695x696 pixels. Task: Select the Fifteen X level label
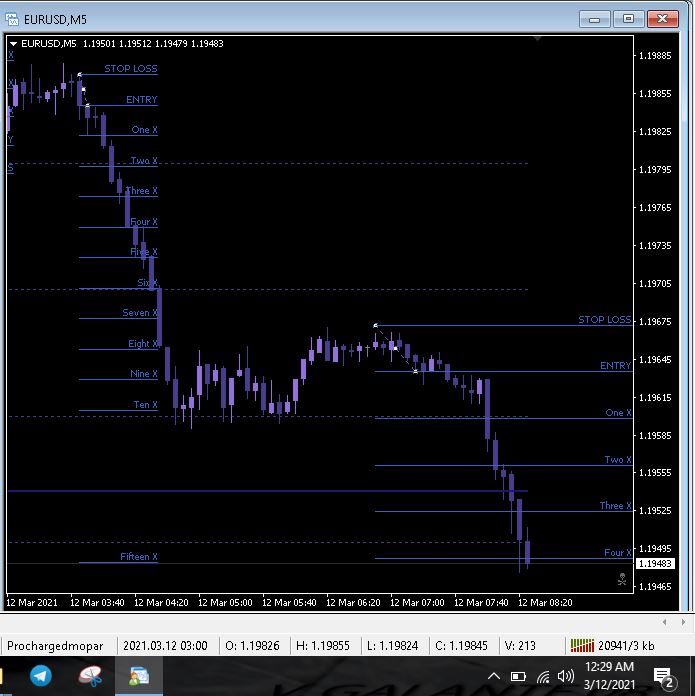(x=138, y=557)
